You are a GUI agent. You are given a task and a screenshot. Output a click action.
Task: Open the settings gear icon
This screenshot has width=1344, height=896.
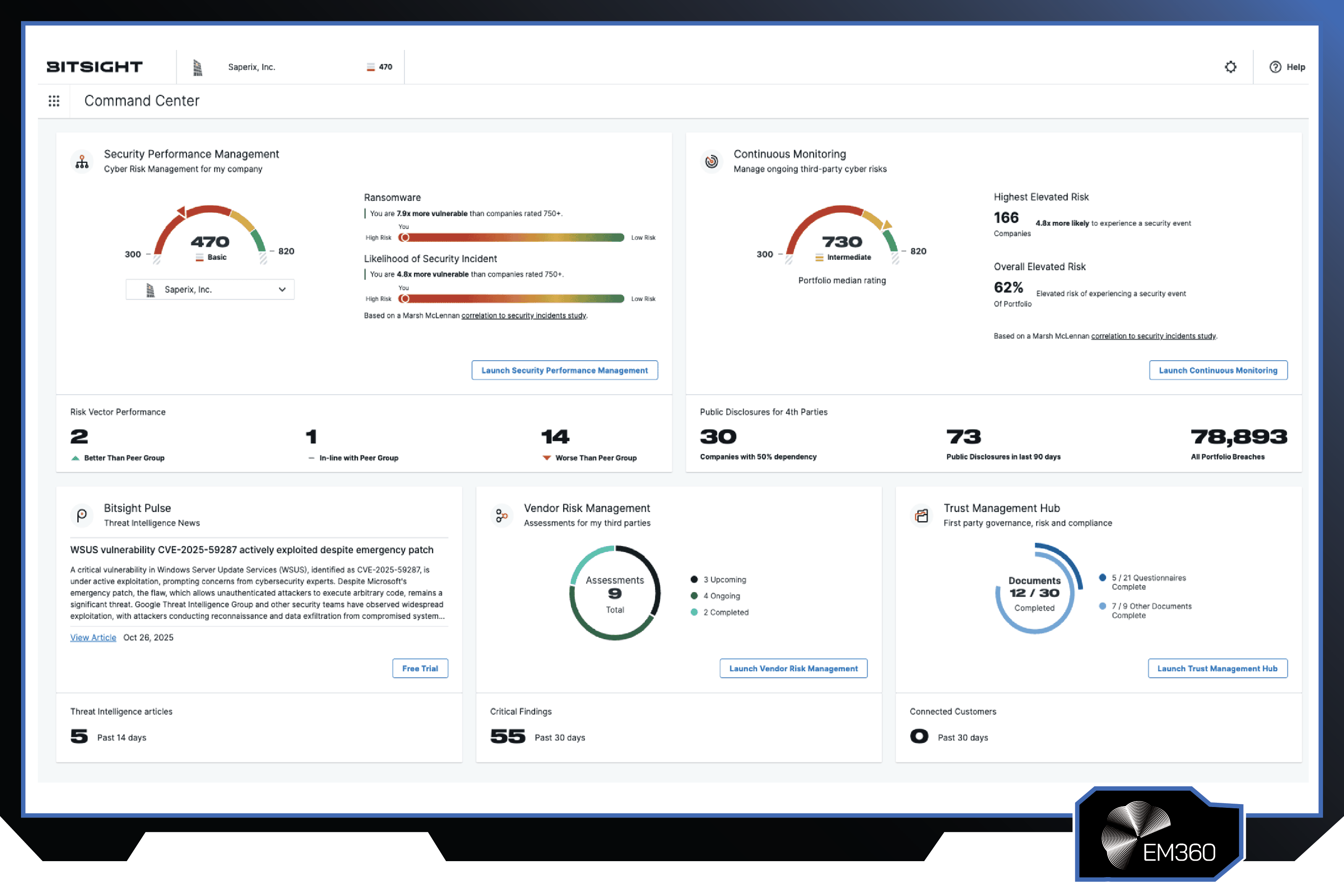pos(1230,67)
